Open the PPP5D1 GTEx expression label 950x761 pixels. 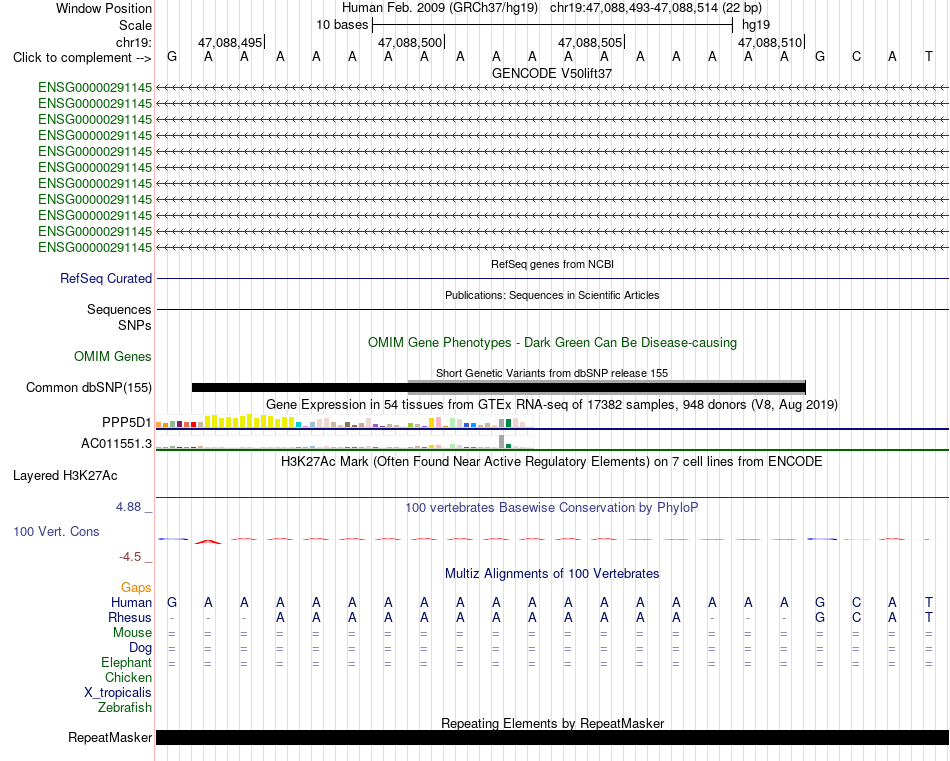click(x=126, y=422)
